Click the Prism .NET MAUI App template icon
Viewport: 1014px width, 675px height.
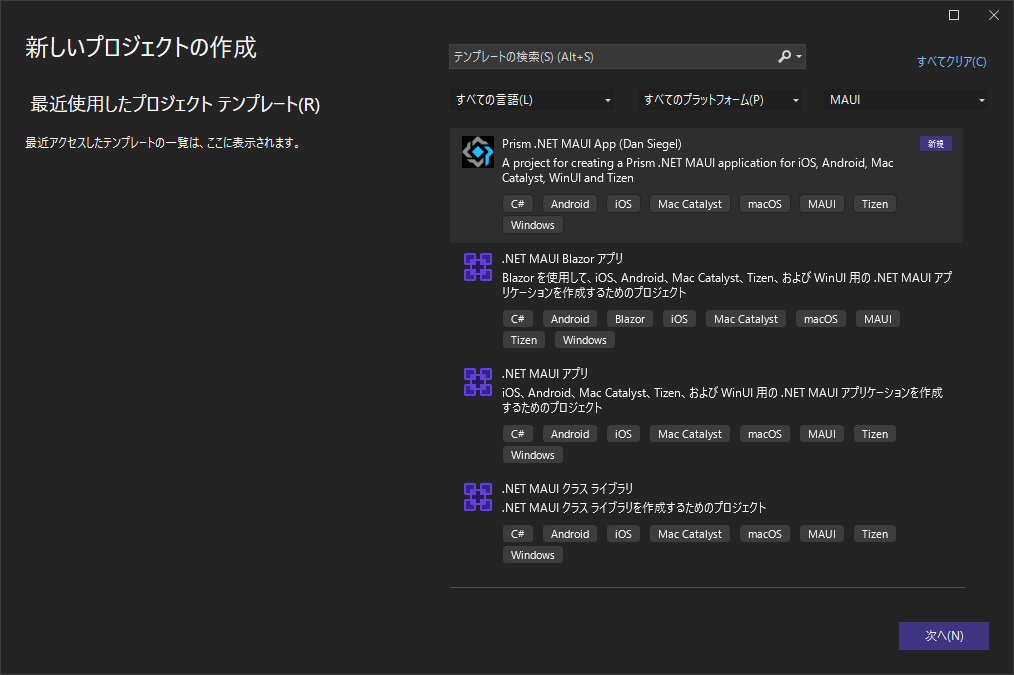[478, 152]
